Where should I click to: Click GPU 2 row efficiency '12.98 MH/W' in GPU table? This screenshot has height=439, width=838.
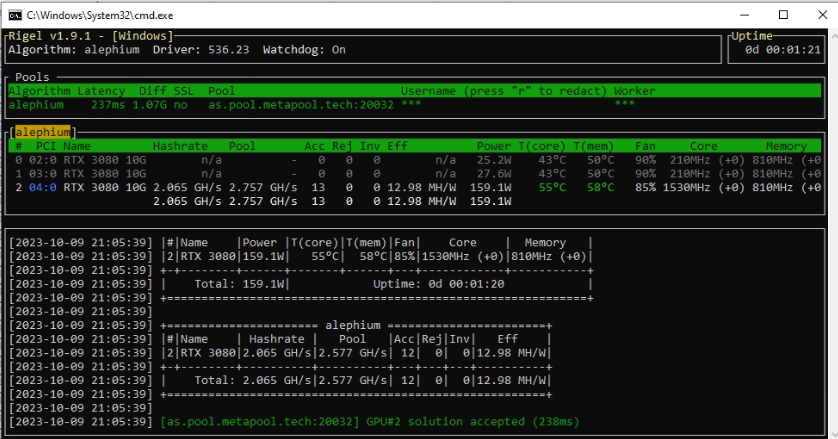422,188
